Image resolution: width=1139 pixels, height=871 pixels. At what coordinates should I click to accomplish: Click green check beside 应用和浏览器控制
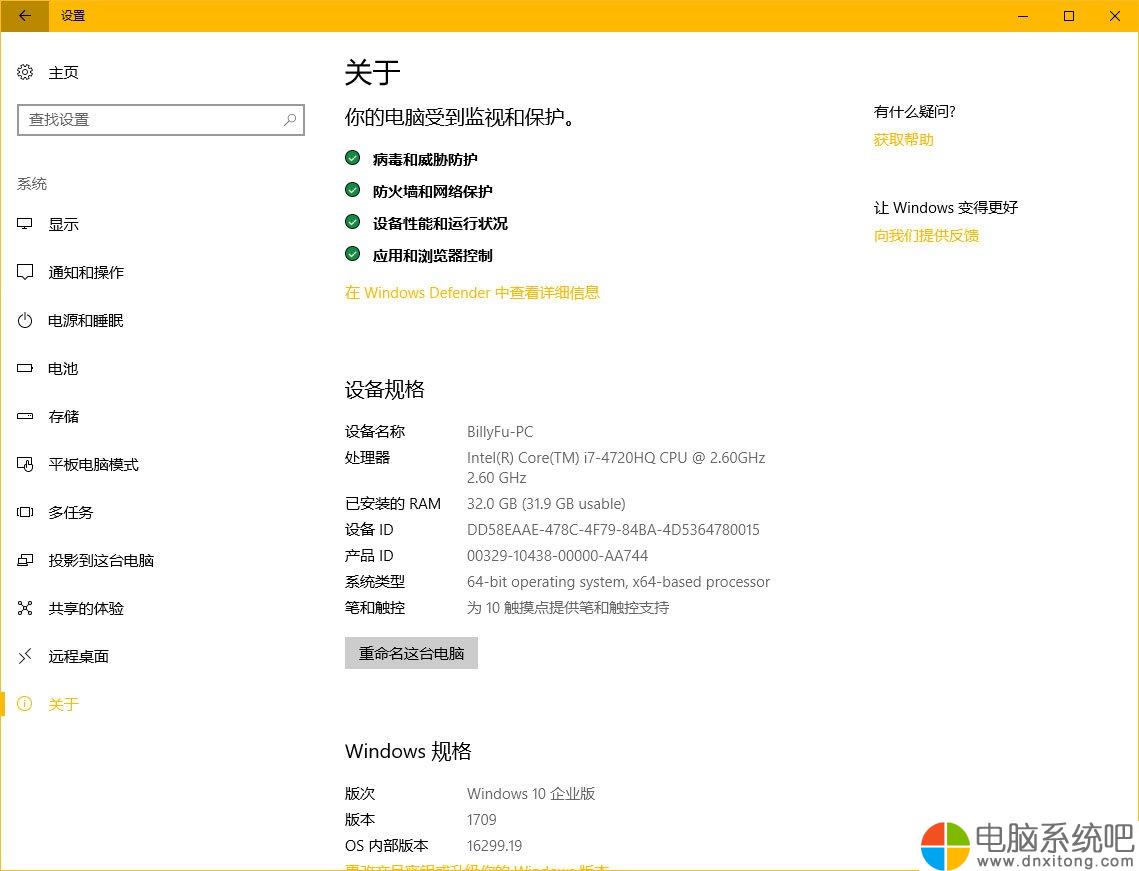click(352, 254)
